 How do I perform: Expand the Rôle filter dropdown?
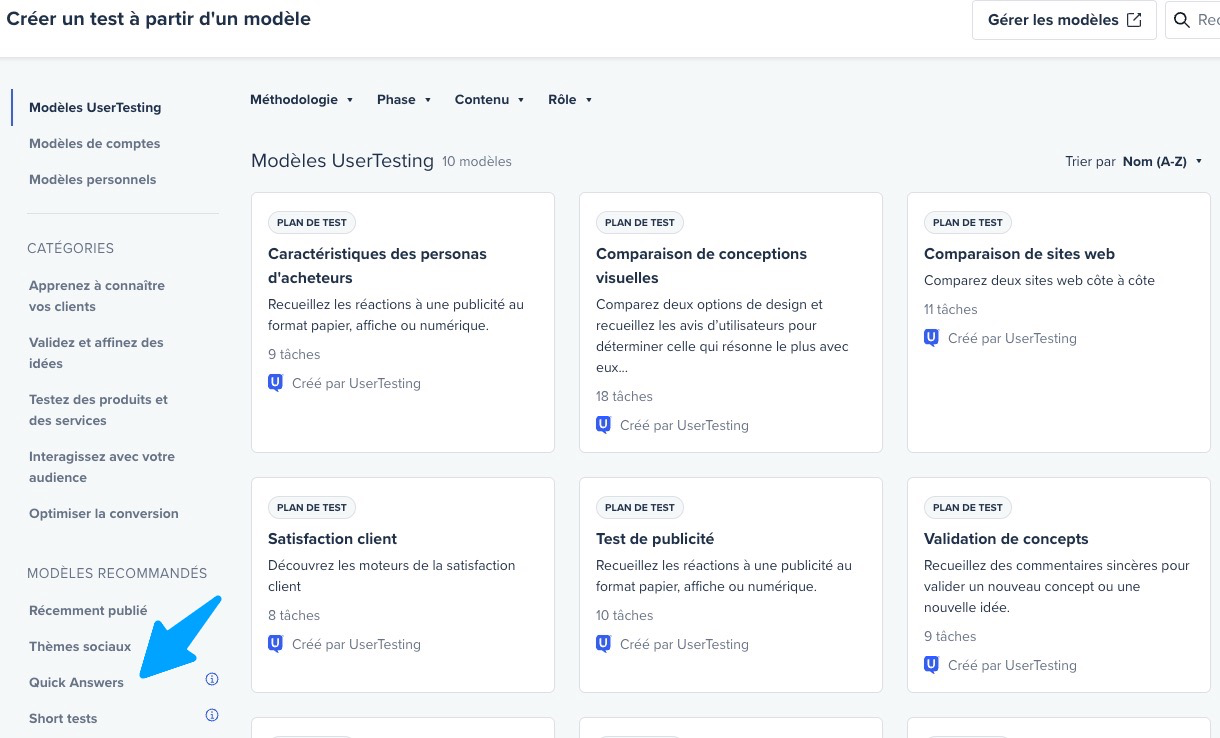coord(571,100)
